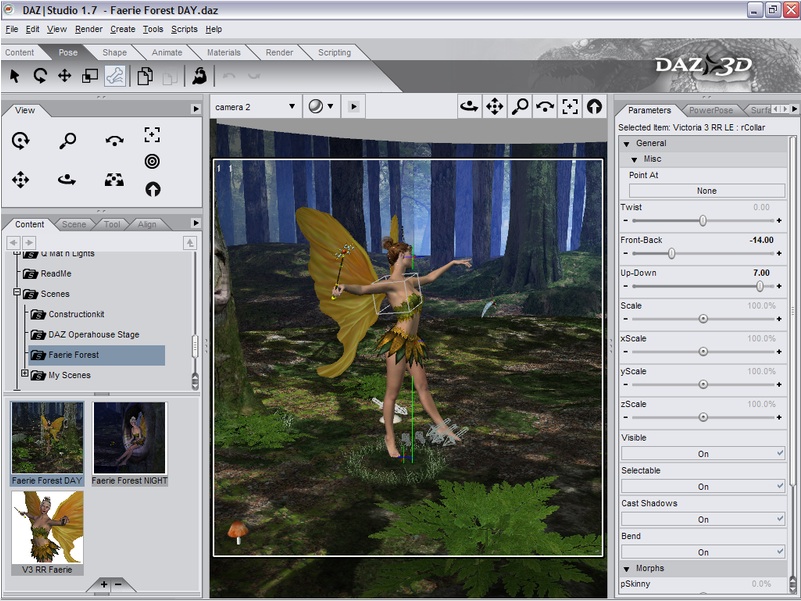Click frame selection icon in viewport toolbar
Image resolution: width=801 pixels, height=601 pixels.
(x=570, y=107)
